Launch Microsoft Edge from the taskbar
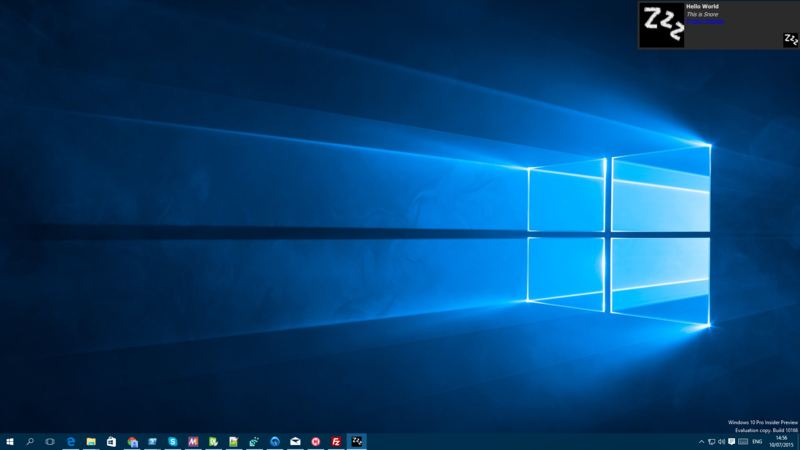The width and height of the screenshot is (800, 450). click(70, 442)
